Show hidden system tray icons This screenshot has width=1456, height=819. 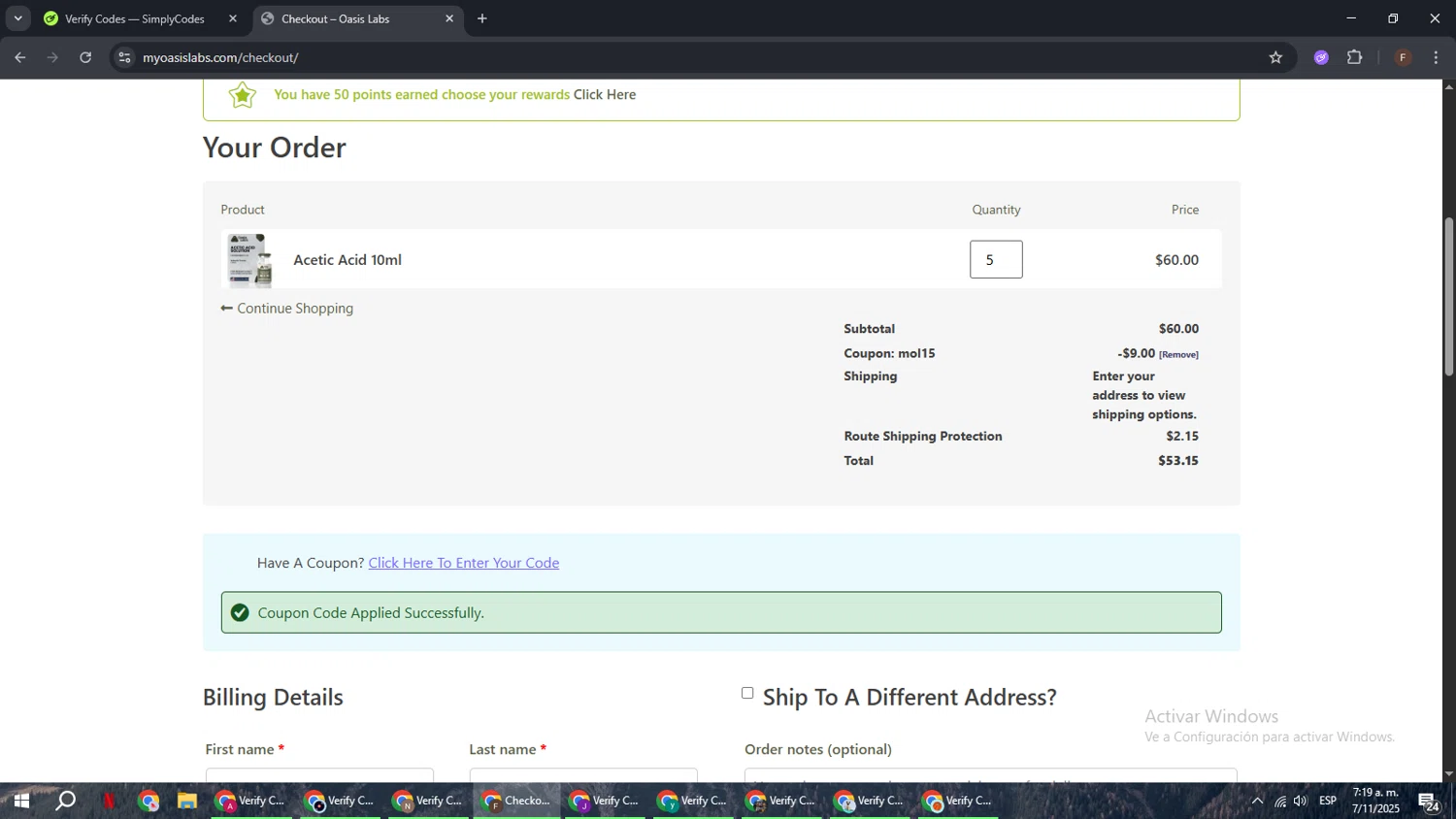[x=1257, y=802]
